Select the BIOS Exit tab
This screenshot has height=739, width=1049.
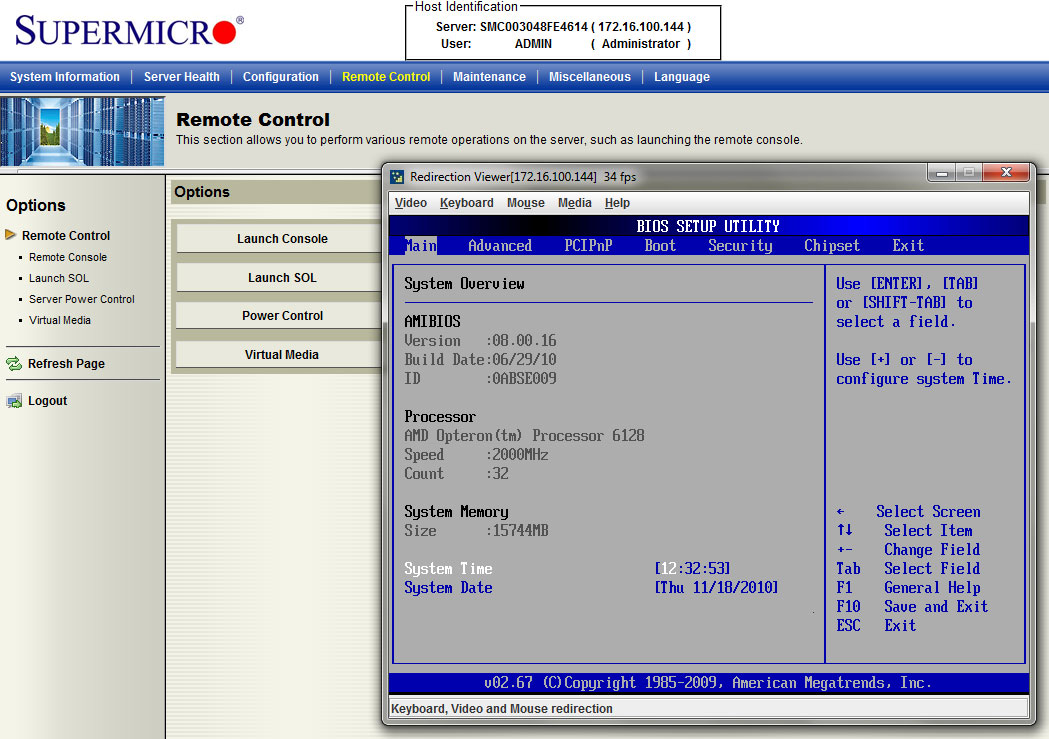pos(908,245)
